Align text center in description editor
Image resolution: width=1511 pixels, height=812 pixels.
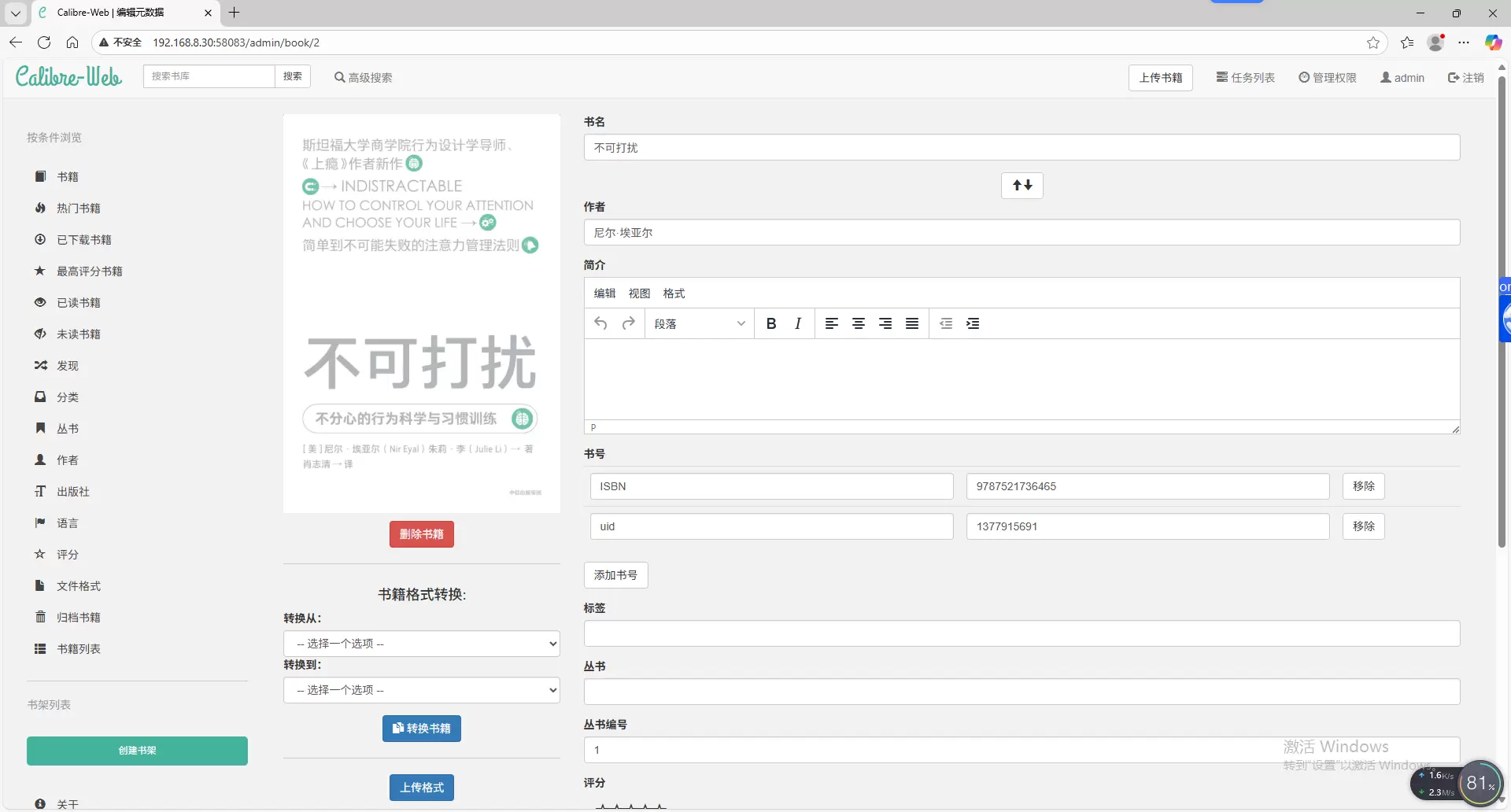coord(859,323)
